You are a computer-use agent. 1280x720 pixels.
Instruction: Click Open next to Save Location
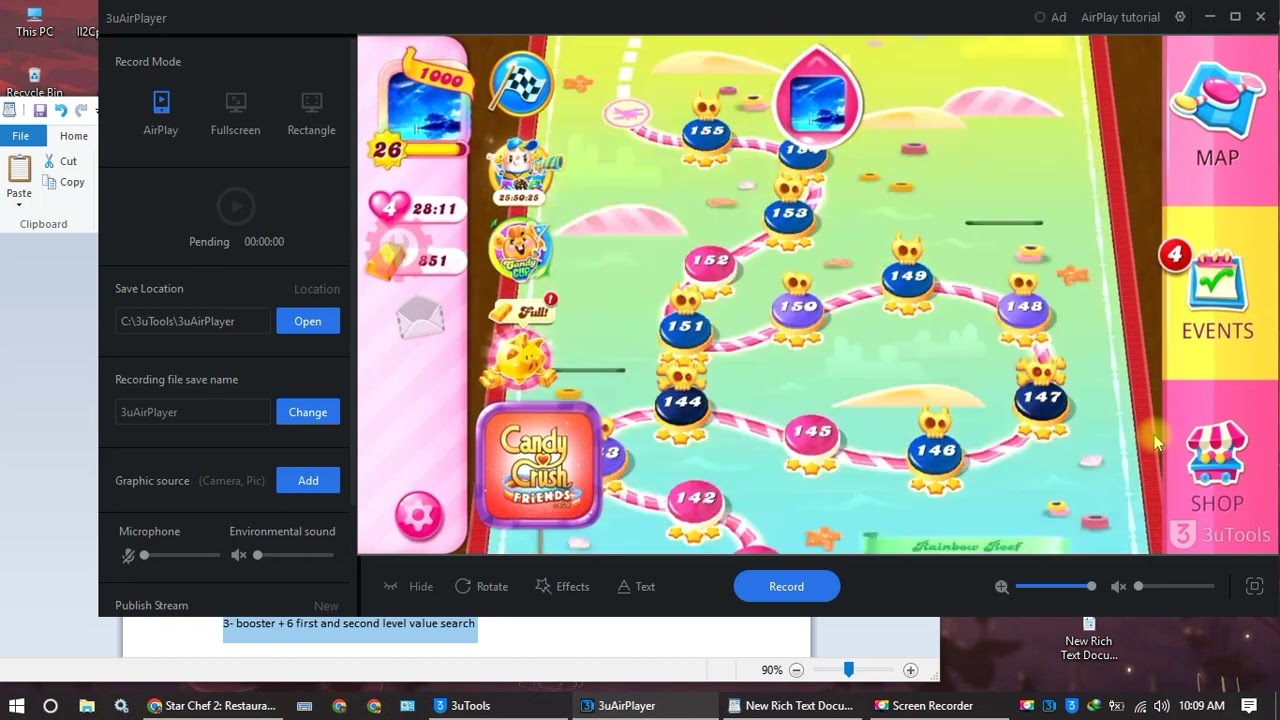(308, 321)
